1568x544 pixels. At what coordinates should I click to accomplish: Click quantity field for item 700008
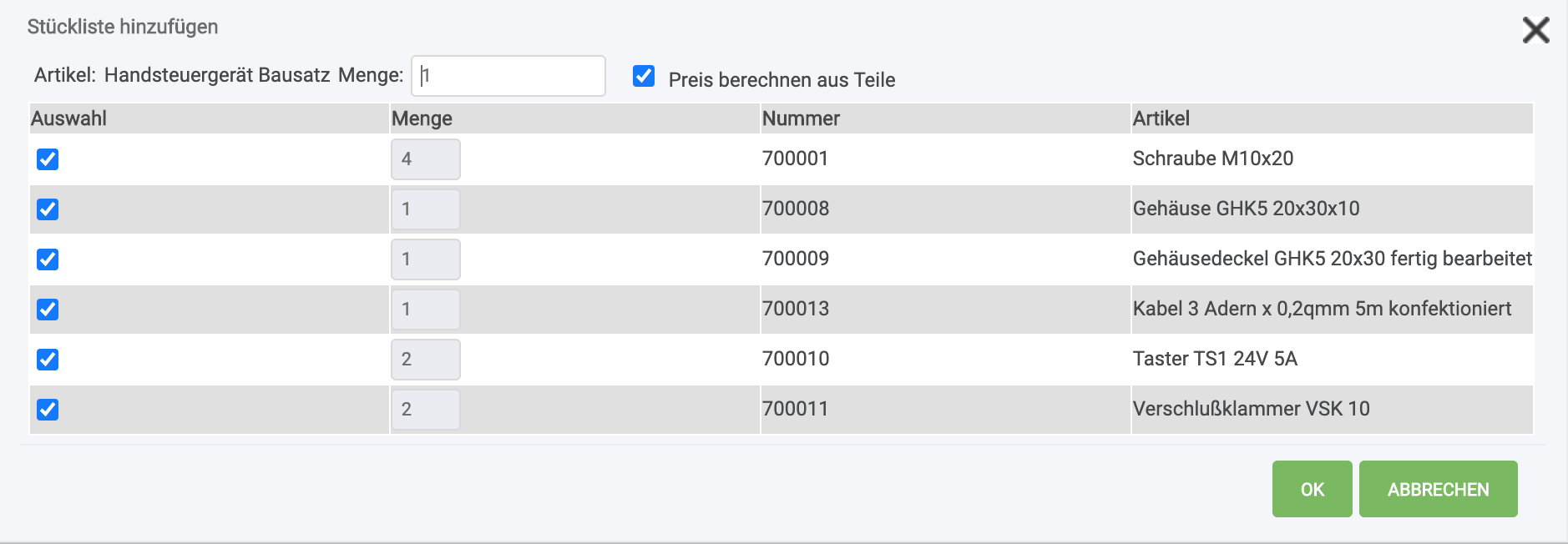click(x=425, y=209)
